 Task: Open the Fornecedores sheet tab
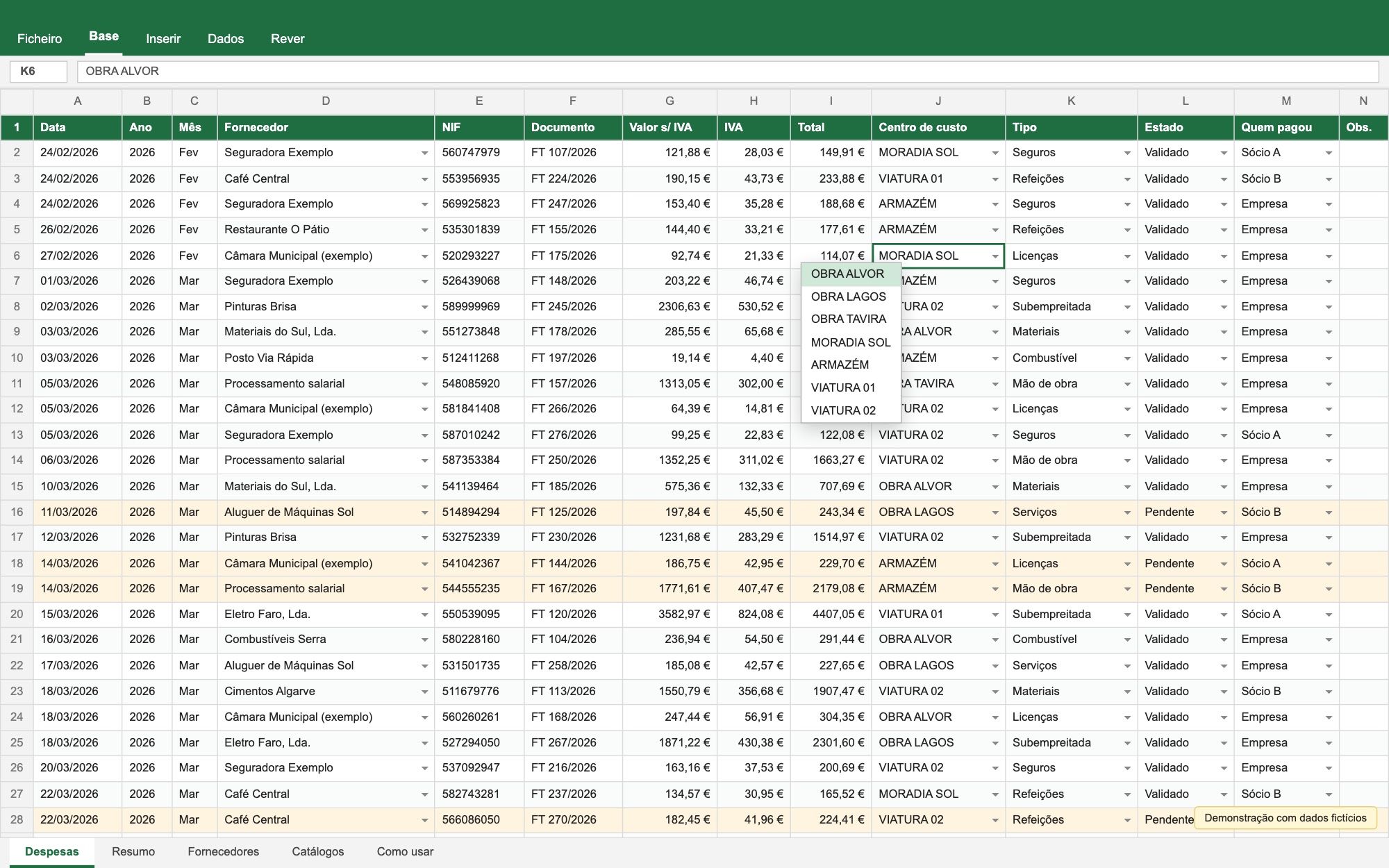pos(224,852)
